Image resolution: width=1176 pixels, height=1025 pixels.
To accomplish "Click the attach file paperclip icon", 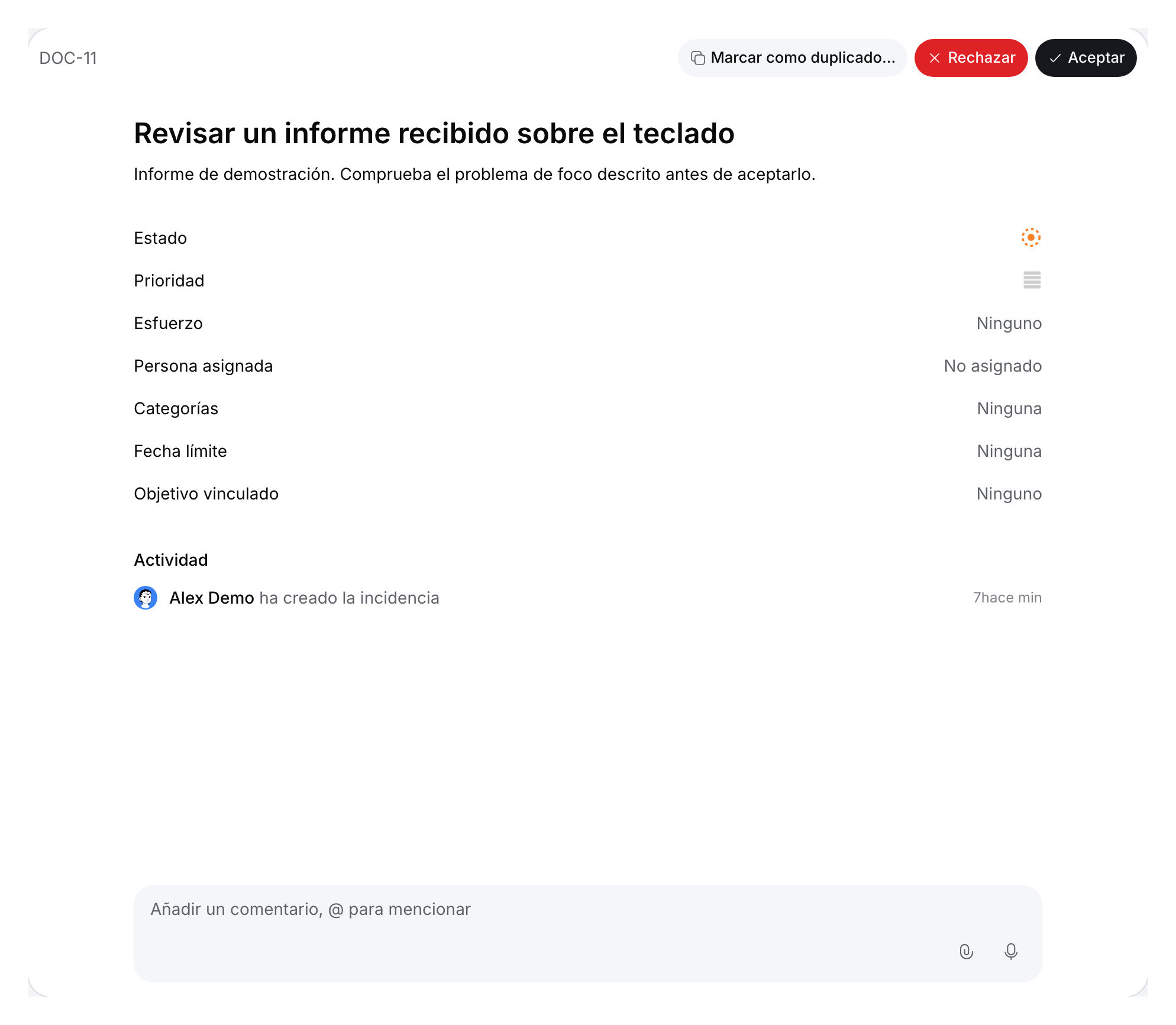I will pos(966,952).
